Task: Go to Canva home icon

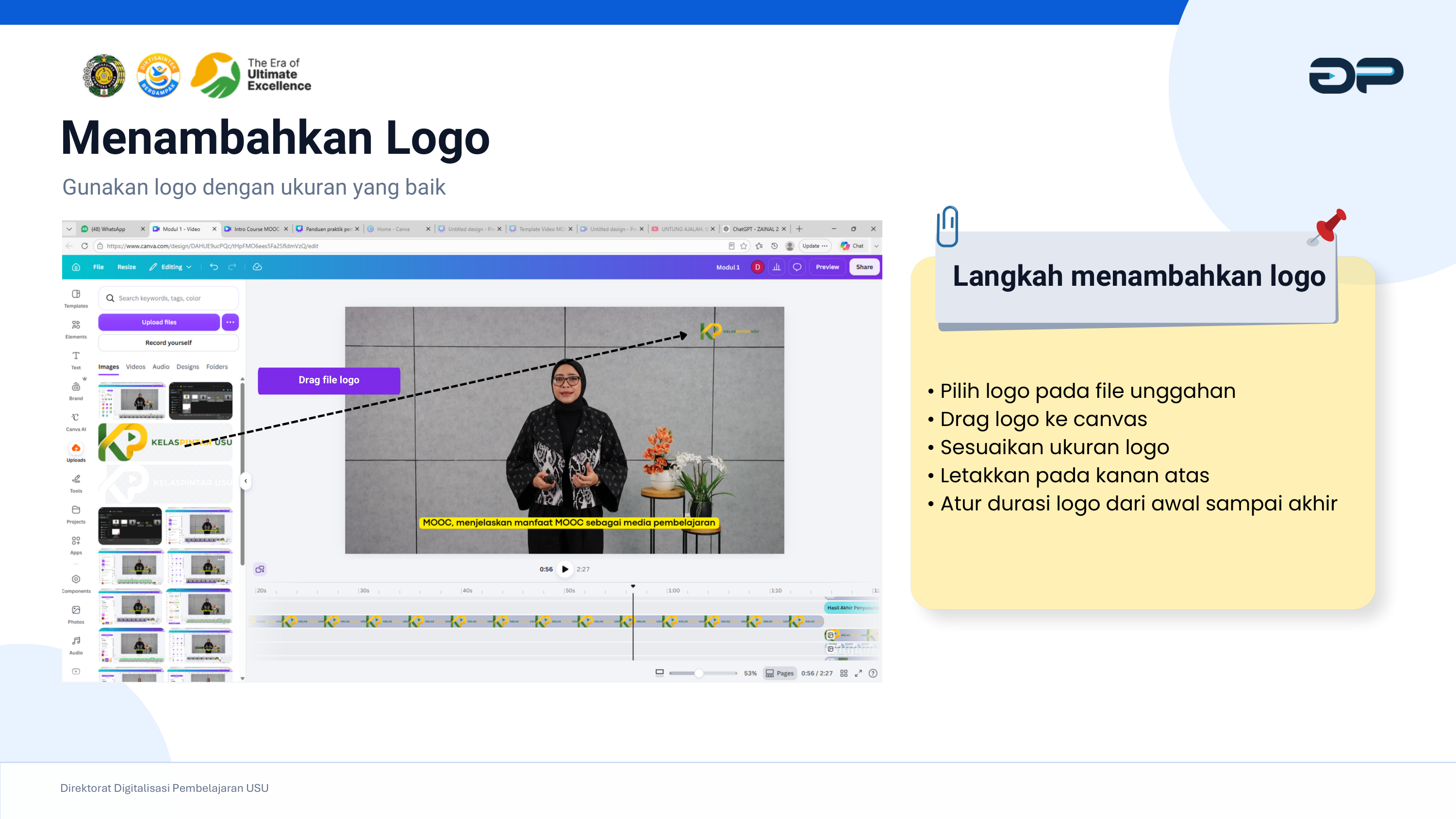Action: tap(76, 267)
